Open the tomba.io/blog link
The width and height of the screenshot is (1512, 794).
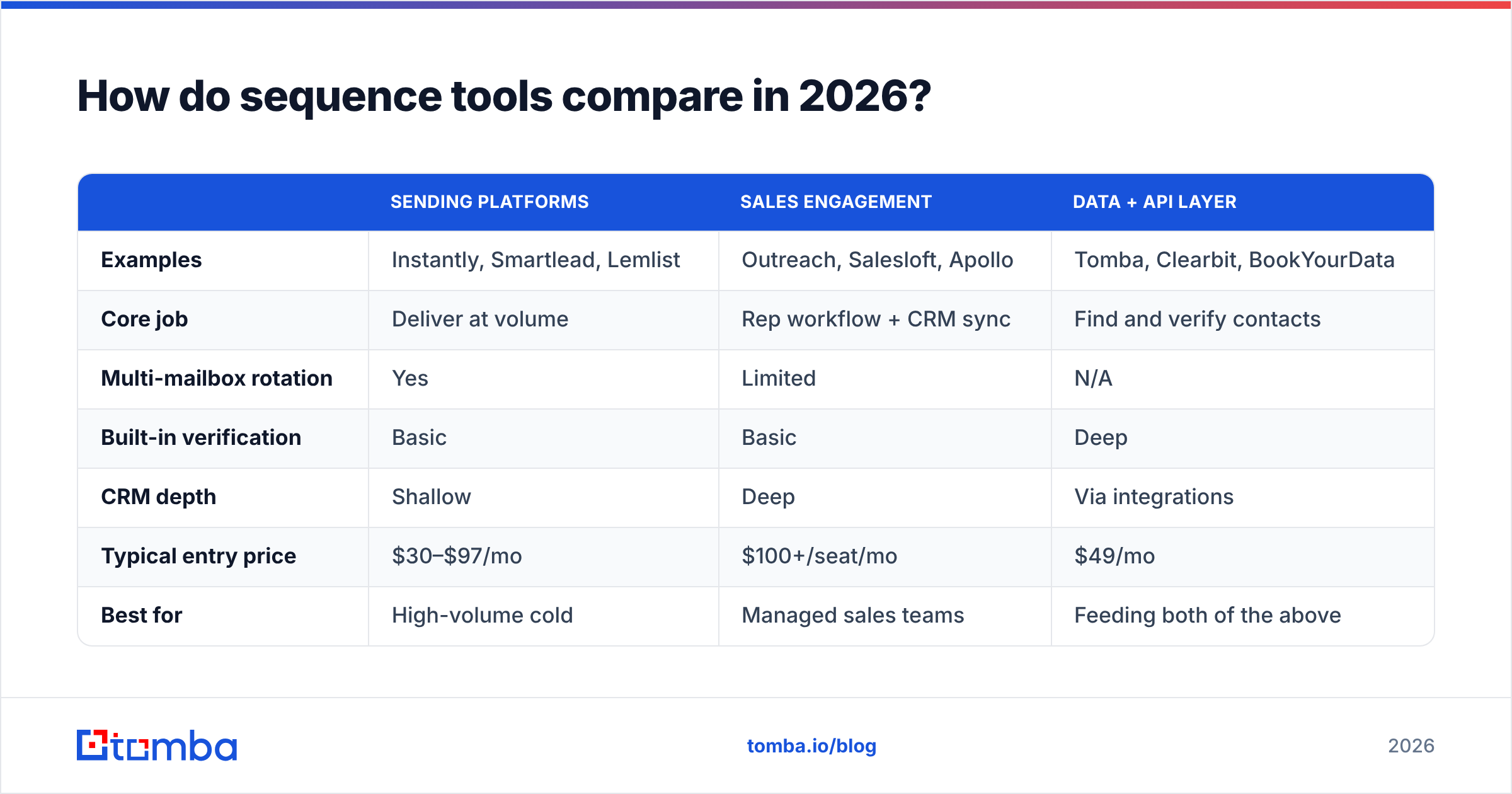click(x=811, y=746)
